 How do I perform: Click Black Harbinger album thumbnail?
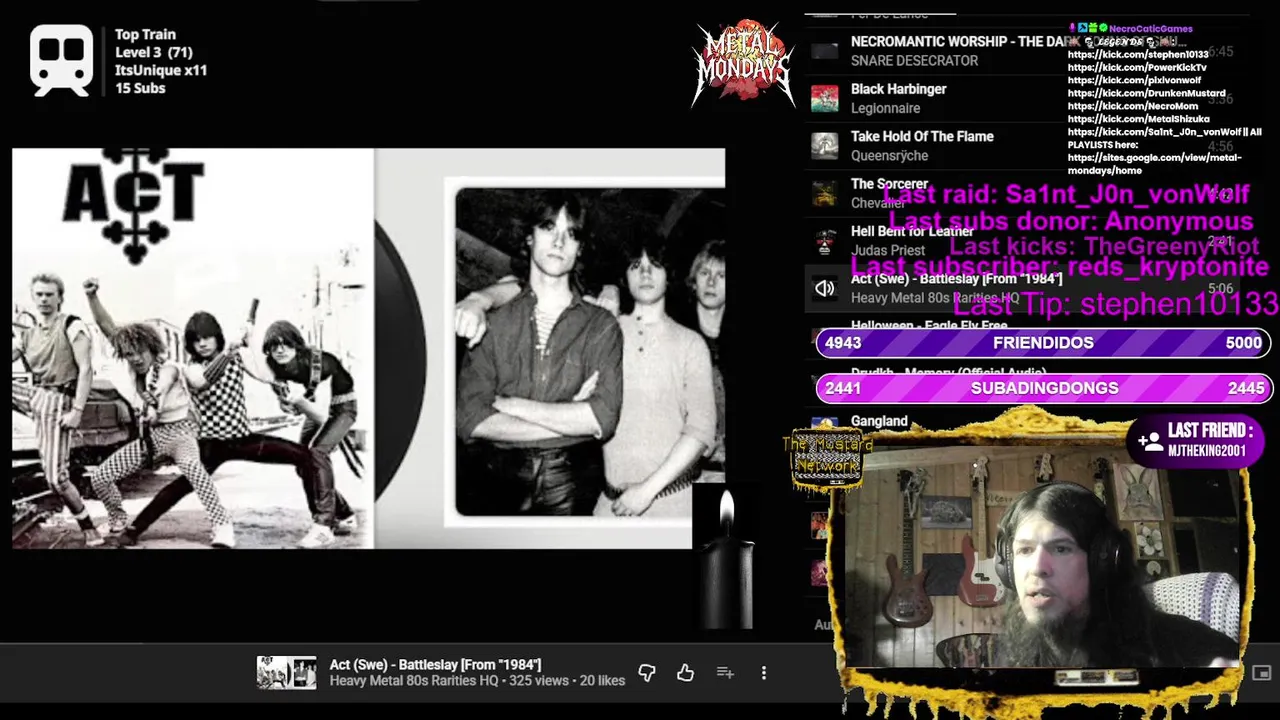[825, 98]
